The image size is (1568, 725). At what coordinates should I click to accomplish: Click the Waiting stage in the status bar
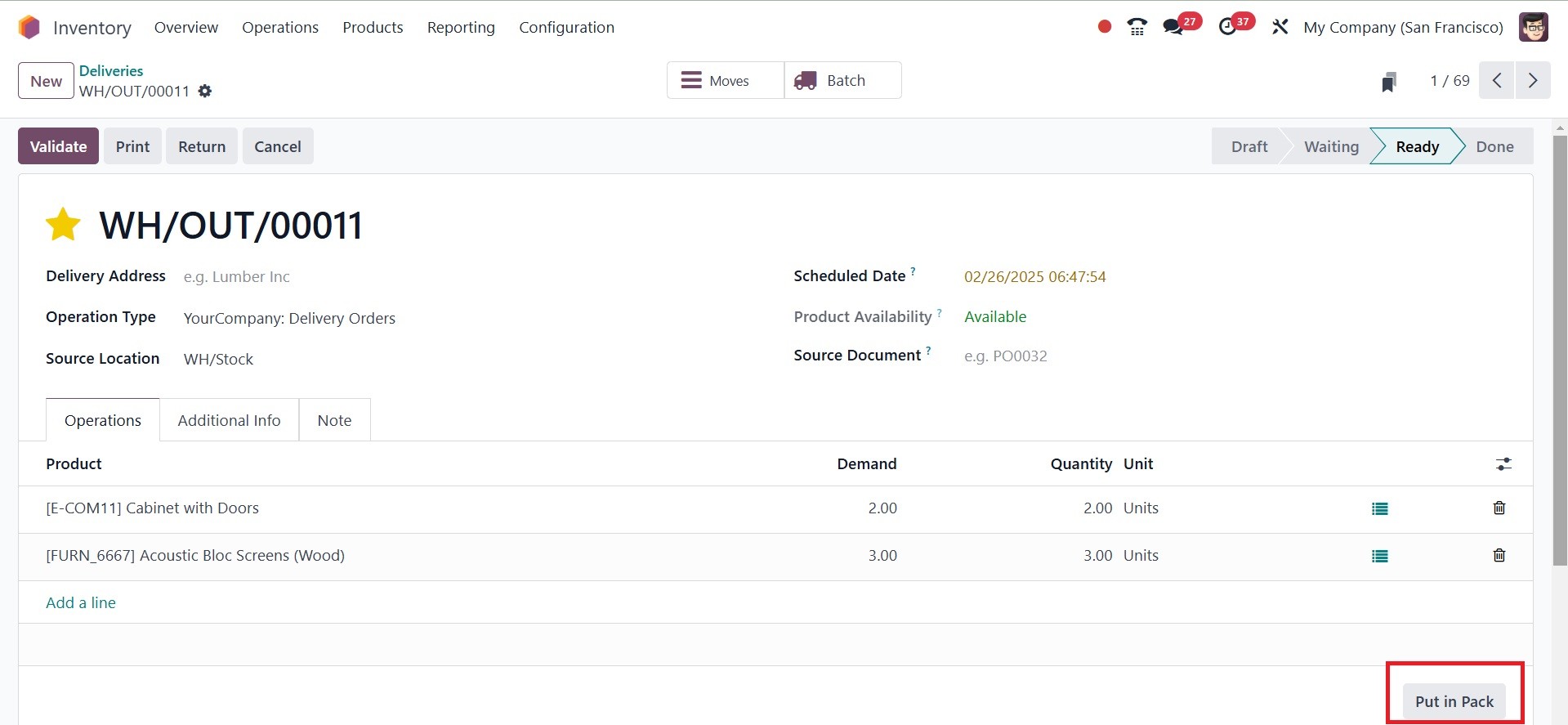(1330, 146)
